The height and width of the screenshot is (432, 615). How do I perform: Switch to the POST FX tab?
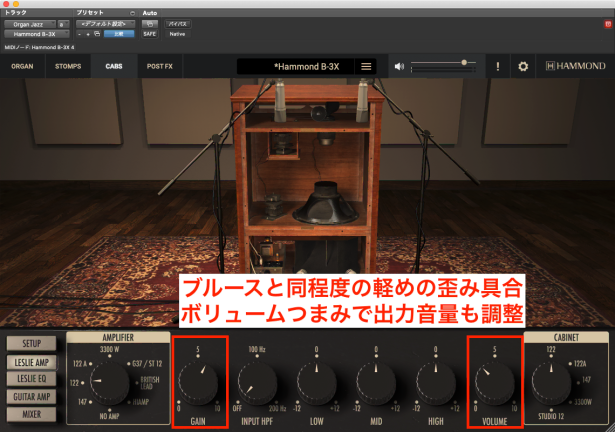tap(159, 67)
